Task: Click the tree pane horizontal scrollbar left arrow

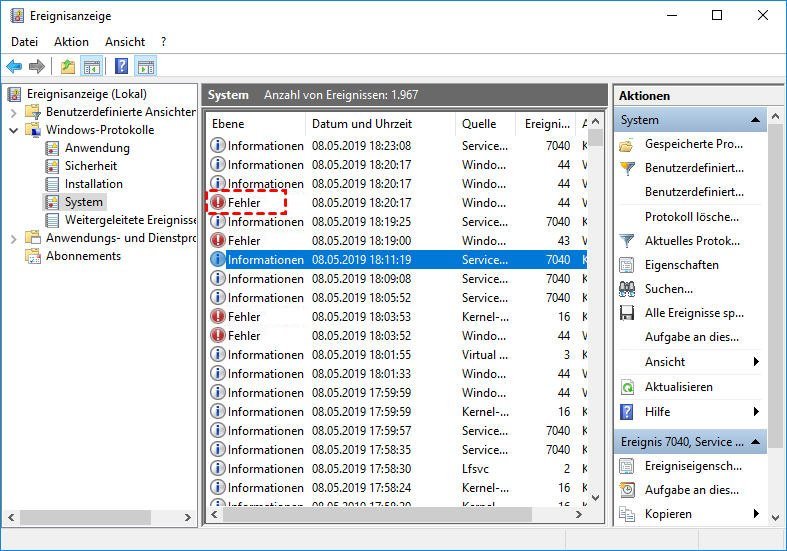Action: (11, 517)
